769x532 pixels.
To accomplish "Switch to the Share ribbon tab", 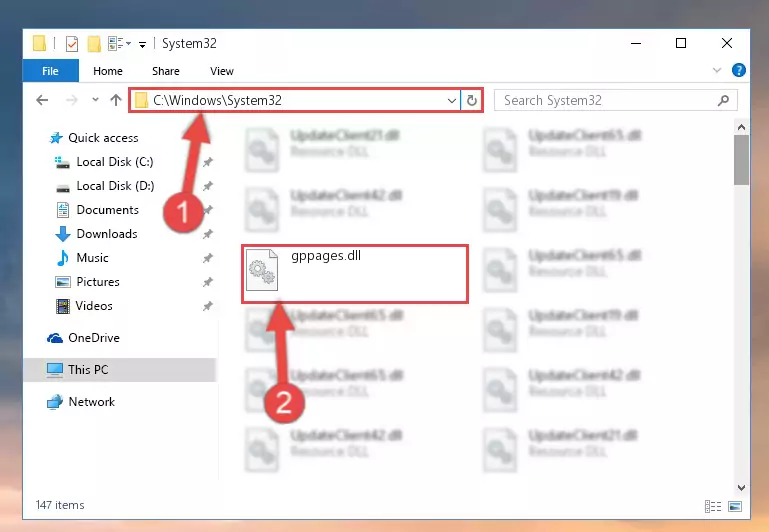I will coord(166,71).
